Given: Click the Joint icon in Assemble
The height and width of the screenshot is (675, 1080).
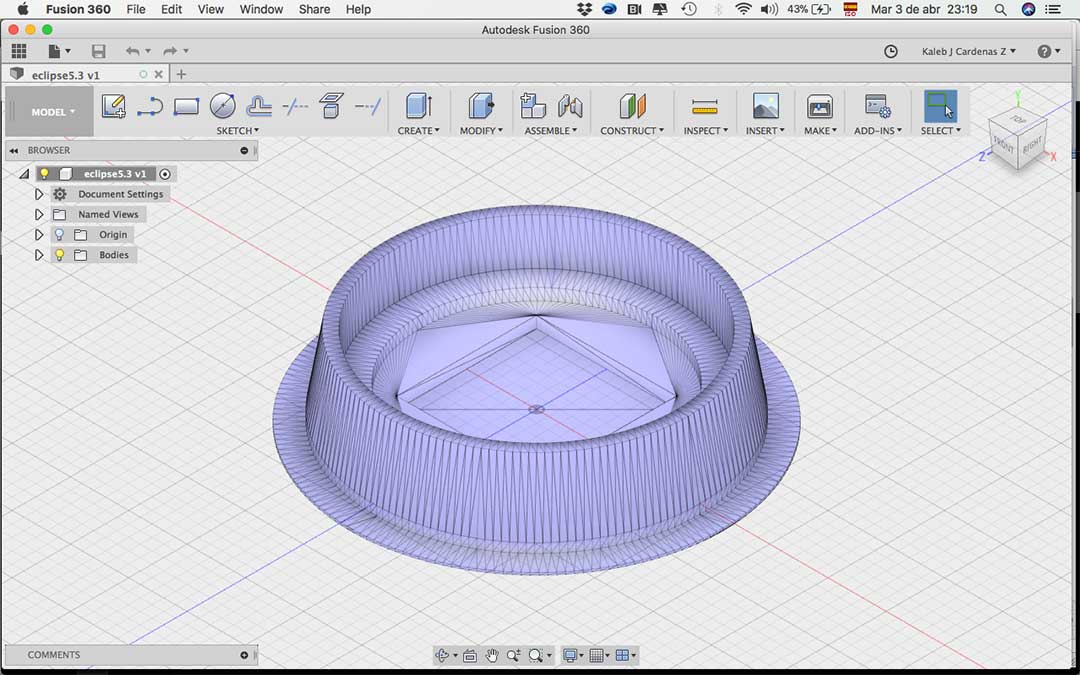Looking at the screenshot, I should click(x=570, y=106).
